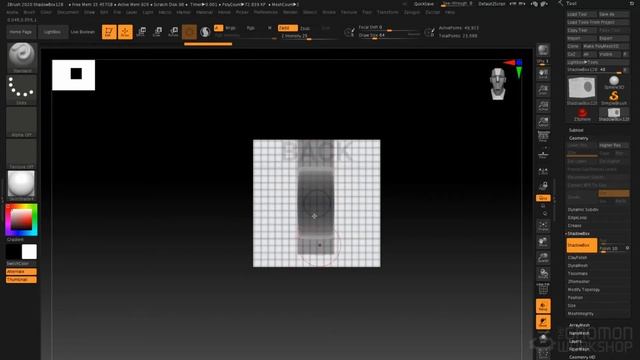Open the Dots stroke selector
Image resolution: width=640 pixels, height=360 pixels.
click(21, 90)
